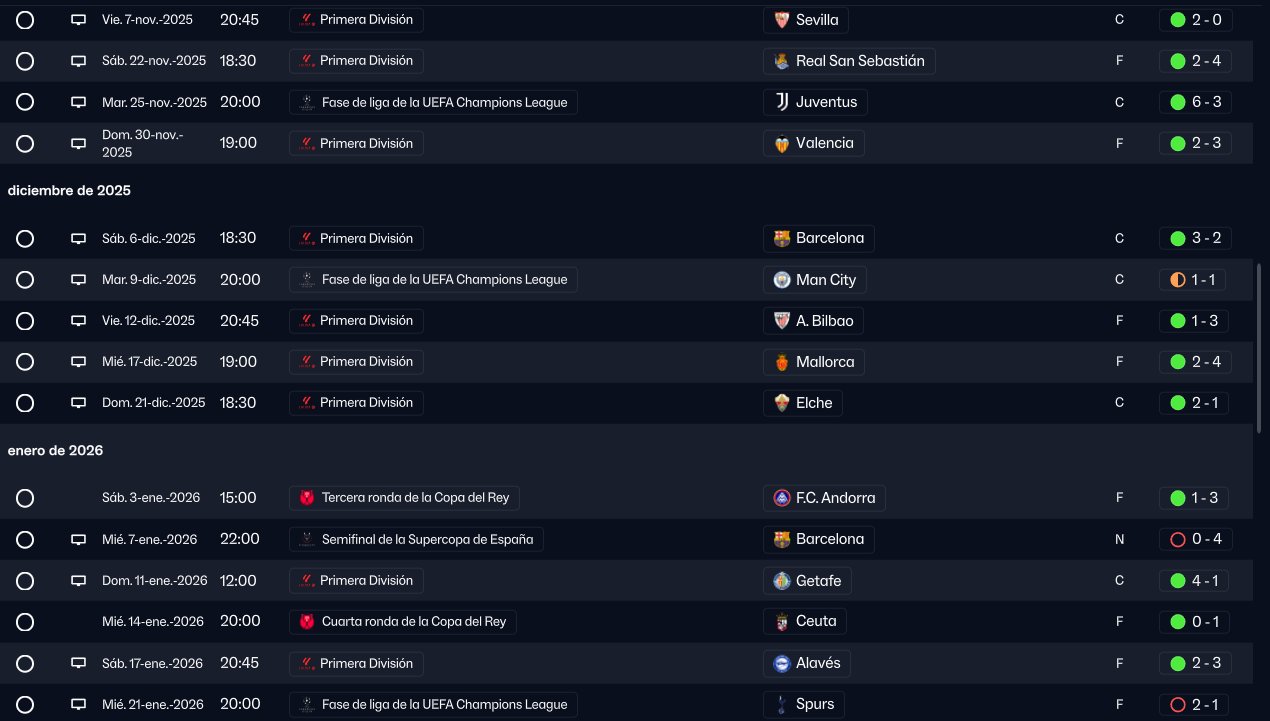Screen dimensions: 1270x721
Task: Select the radio circle for the Sevilla match
Action: pyautogui.click(x=25, y=20)
